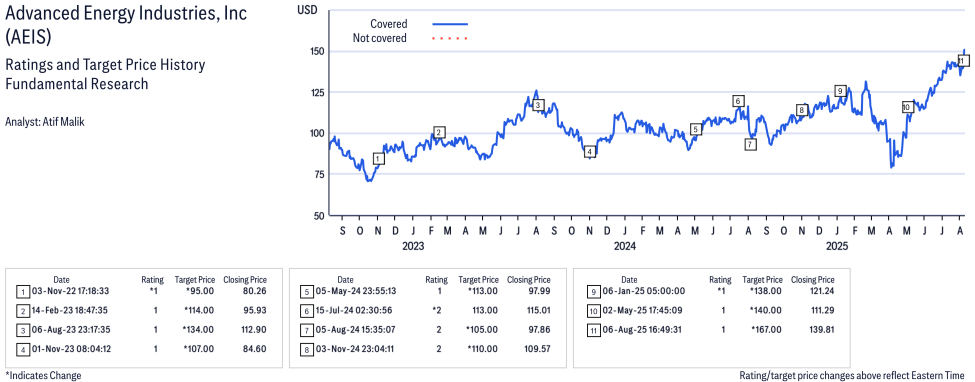The width and height of the screenshot is (975, 382).
Task: Click the 2025 year axis label
Action: coord(836,247)
